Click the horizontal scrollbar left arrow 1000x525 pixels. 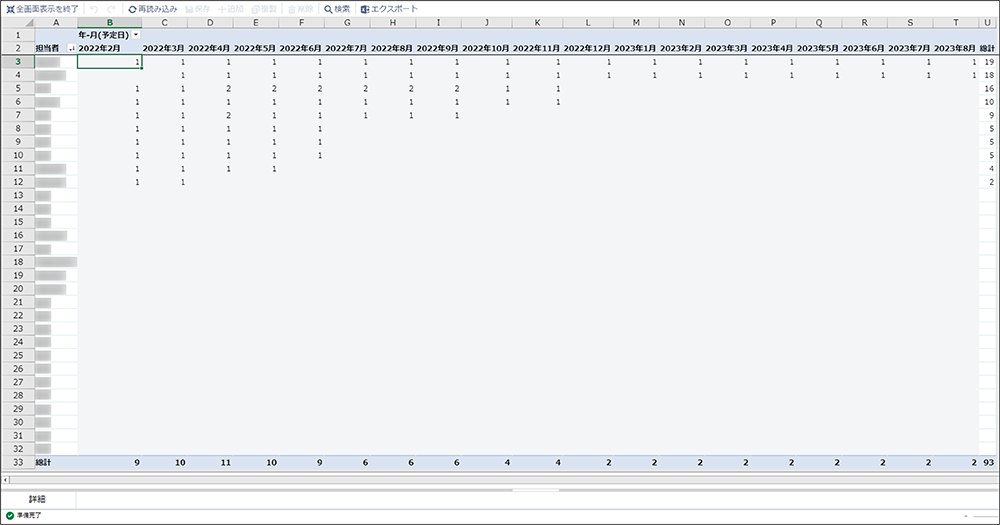[6, 480]
